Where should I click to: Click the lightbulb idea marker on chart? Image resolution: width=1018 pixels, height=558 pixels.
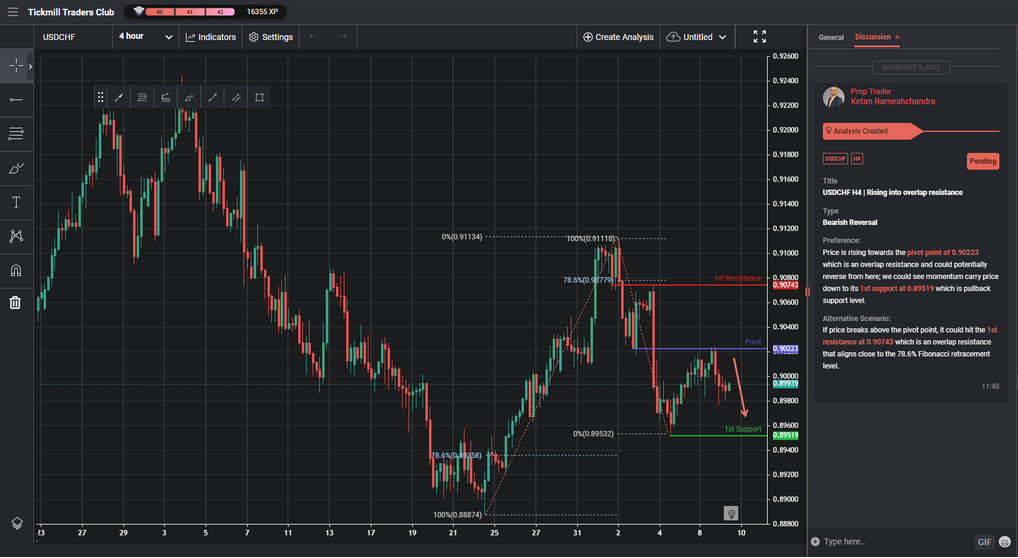click(731, 514)
